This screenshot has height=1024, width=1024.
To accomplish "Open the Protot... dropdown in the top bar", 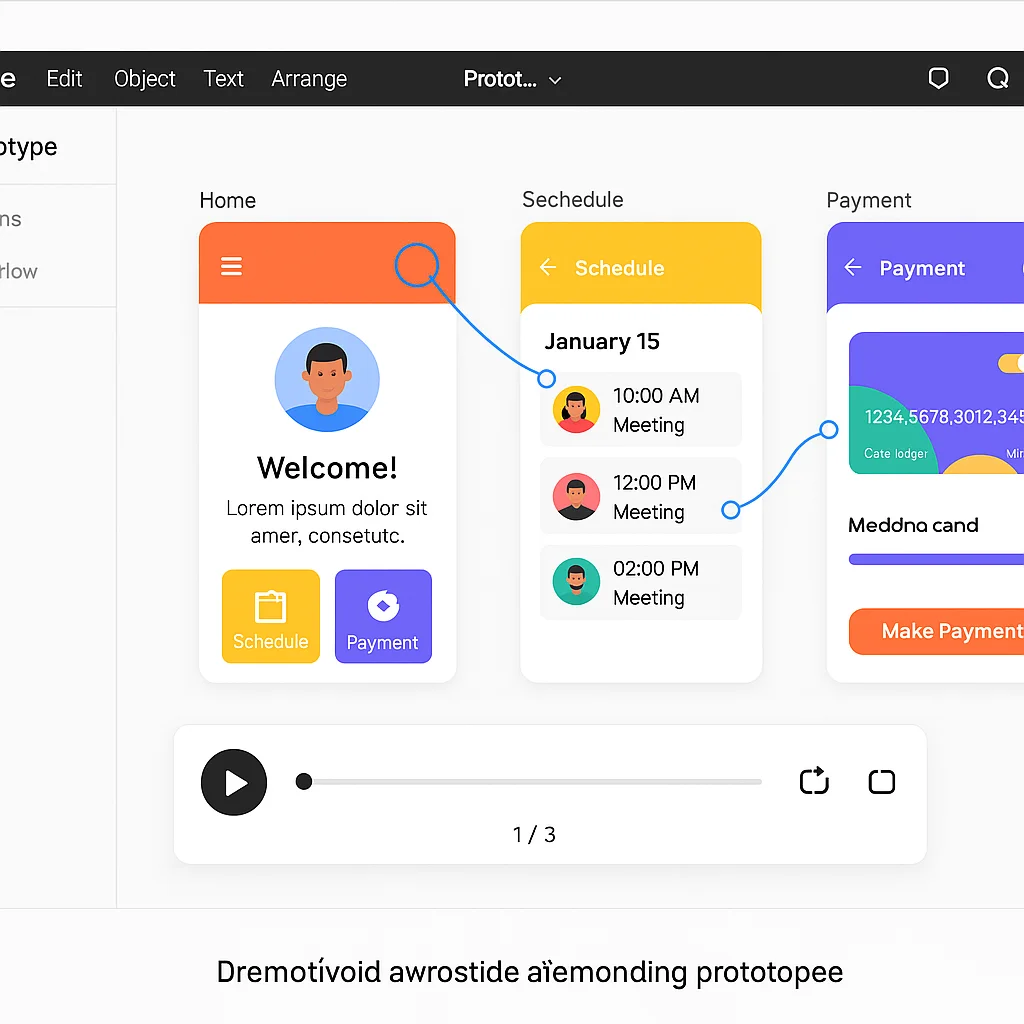I will click(512, 78).
